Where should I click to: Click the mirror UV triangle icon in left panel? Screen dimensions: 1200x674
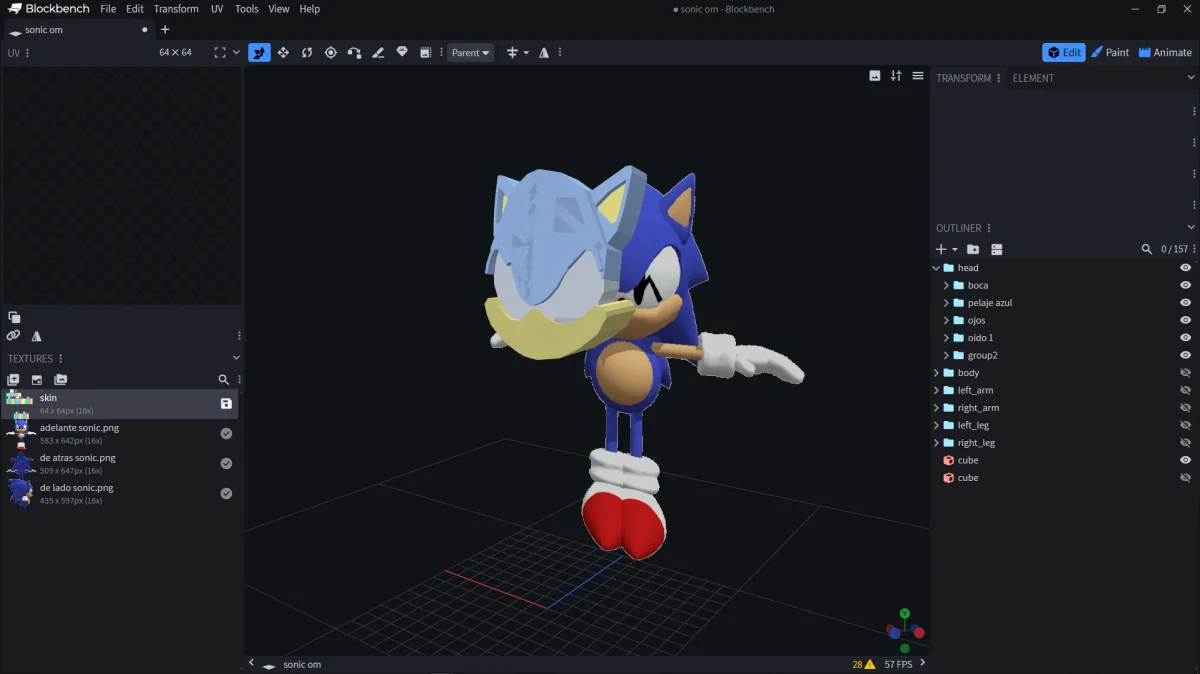(x=37, y=336)
